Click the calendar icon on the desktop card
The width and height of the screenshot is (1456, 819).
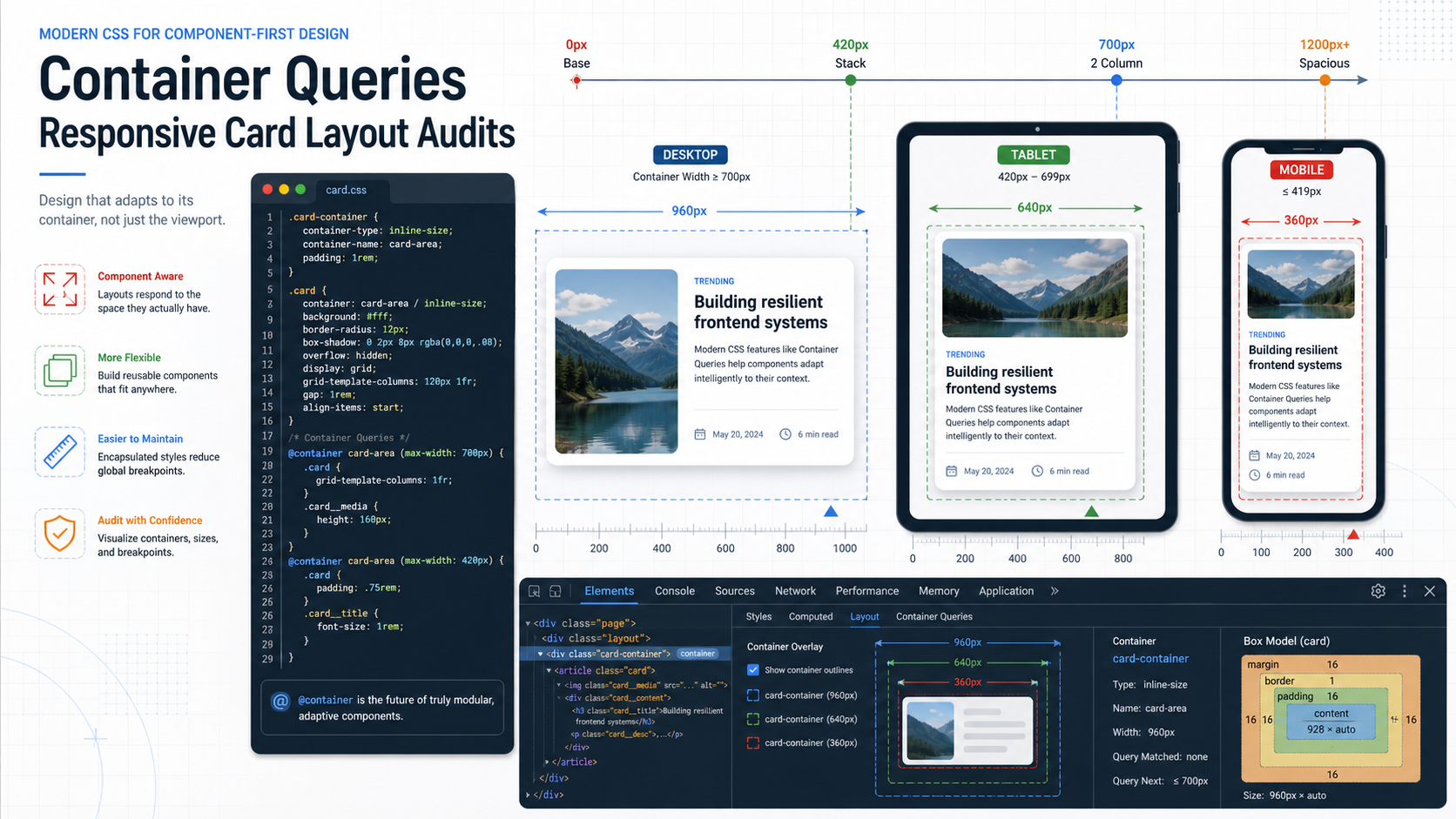click(699, 434)
